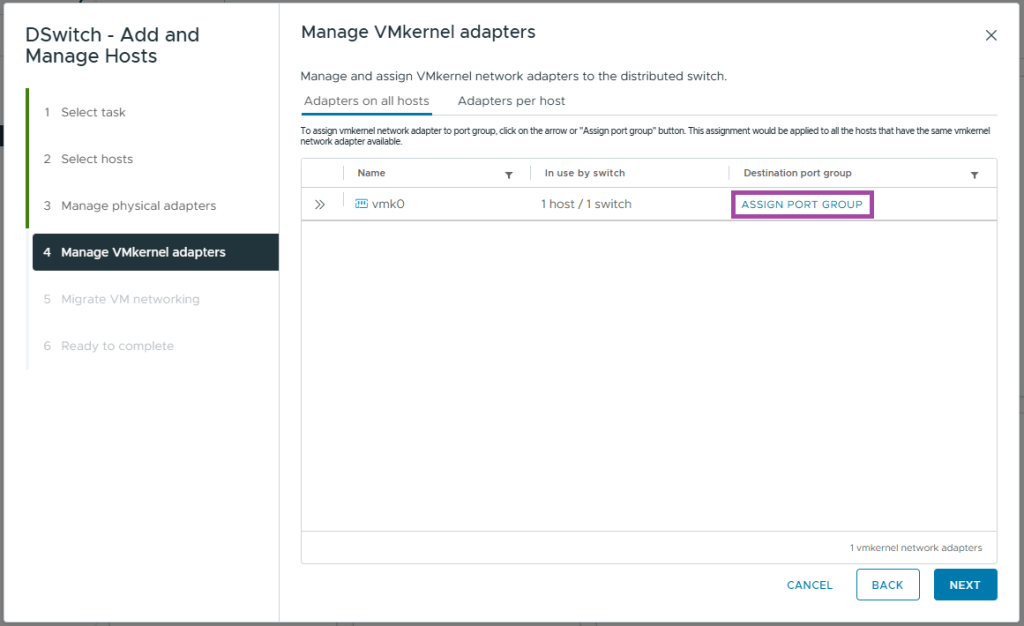The image size is (1024, 626).
Task: Select step 4 Manage VMkernel adapters
Action: coord(143,252)
